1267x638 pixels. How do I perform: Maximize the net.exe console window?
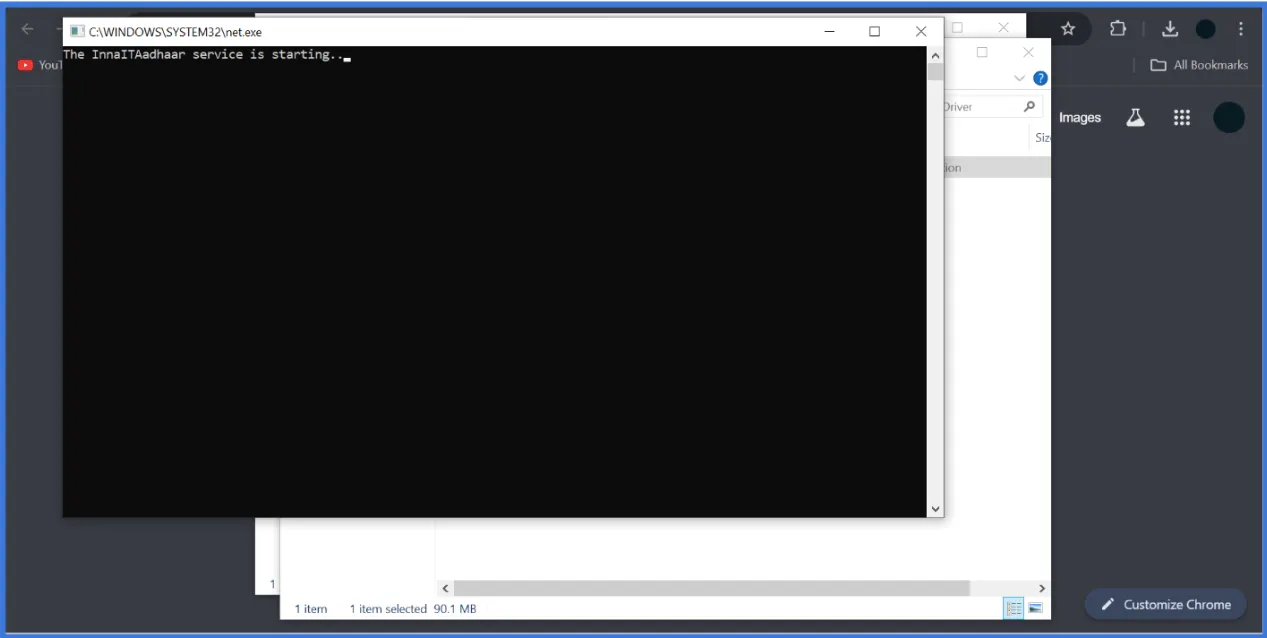pyautogui.click(x=874, y=31)
